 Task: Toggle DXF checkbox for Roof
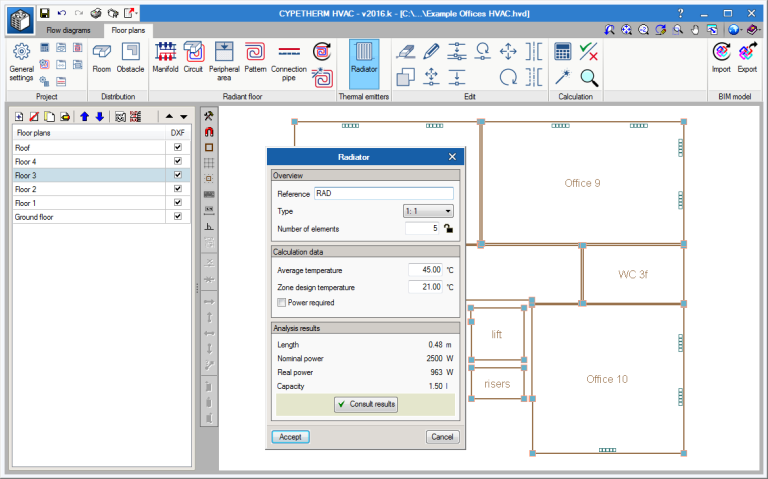point(178,147)
